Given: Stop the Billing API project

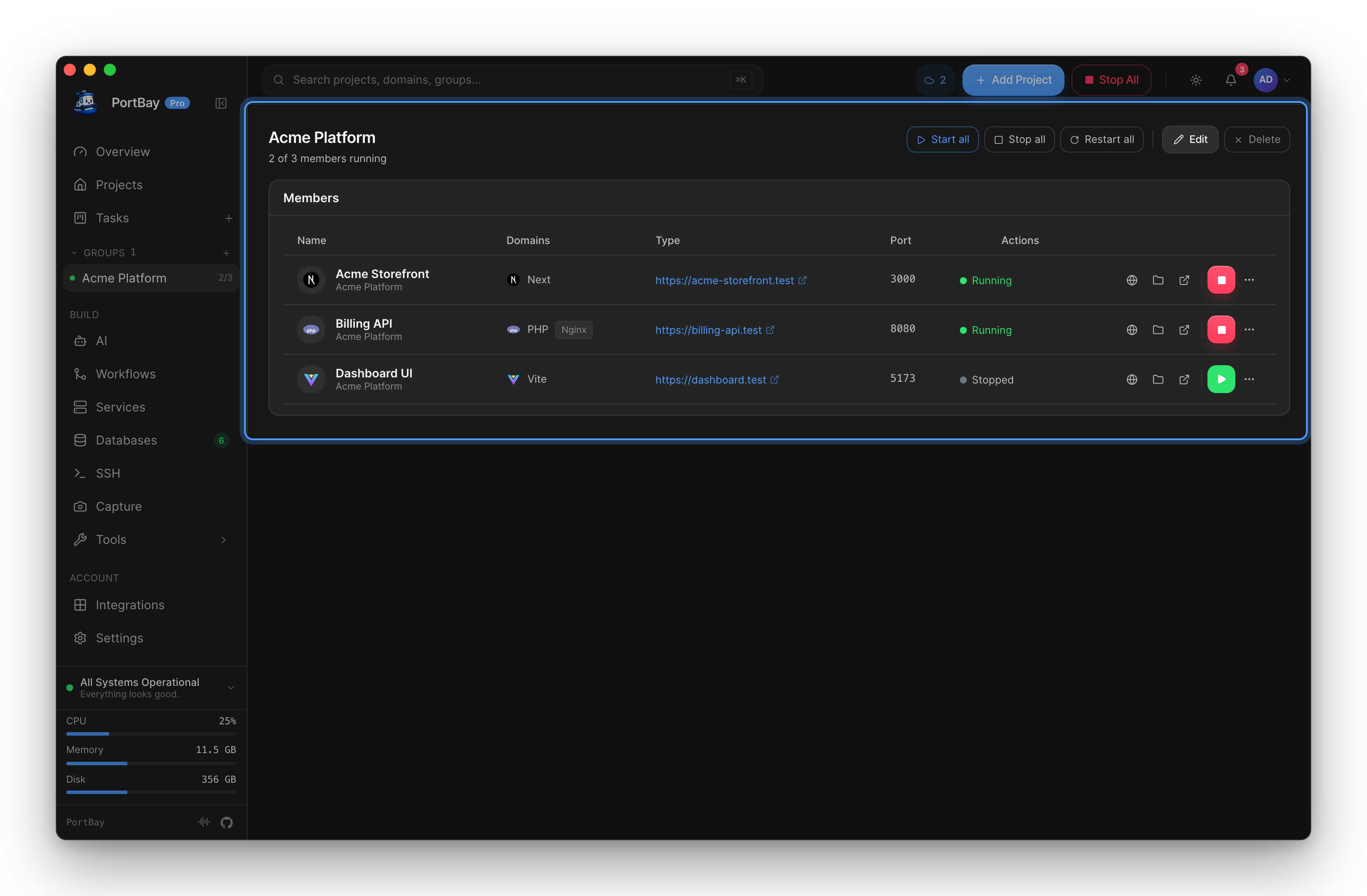Looking at the screenshot, I should 1221,330.
